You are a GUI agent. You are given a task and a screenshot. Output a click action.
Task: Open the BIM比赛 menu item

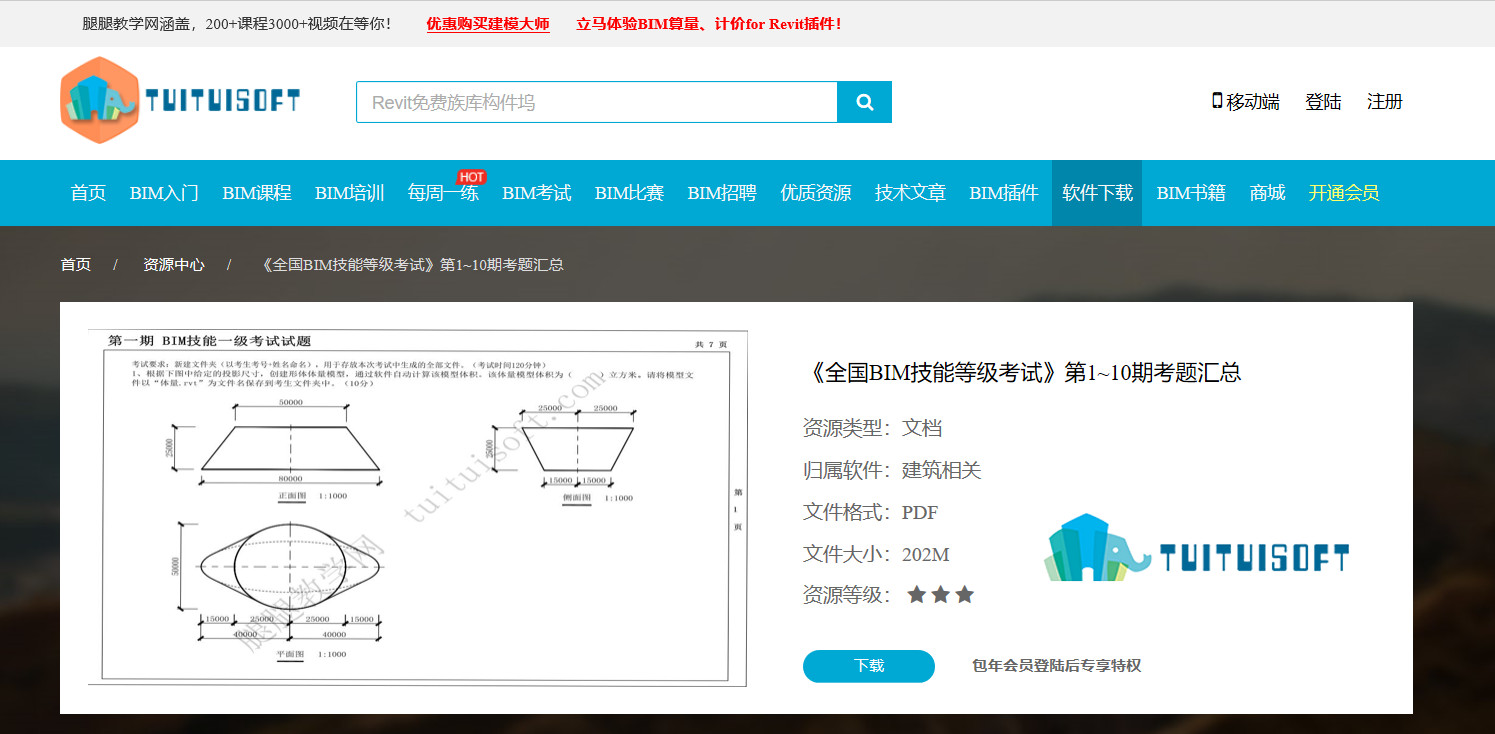click(x=630, y=193)
